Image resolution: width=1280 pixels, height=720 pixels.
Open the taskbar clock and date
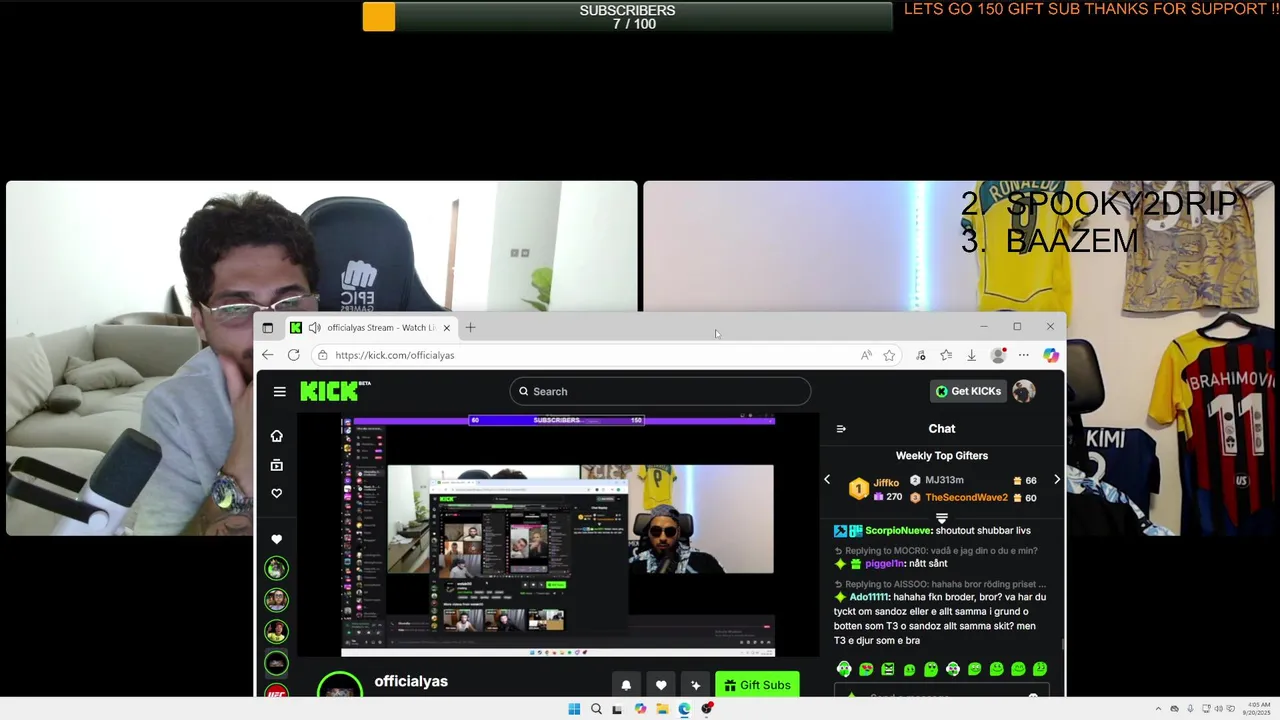pos(1258,709)
